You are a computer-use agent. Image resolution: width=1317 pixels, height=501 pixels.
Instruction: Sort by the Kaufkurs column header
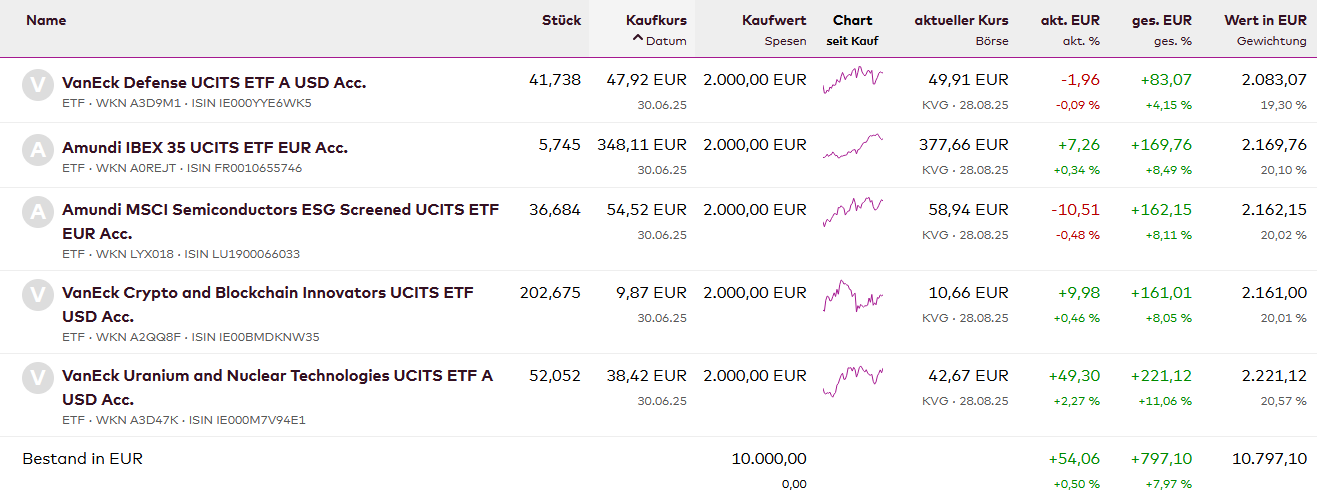click(656, 20)
